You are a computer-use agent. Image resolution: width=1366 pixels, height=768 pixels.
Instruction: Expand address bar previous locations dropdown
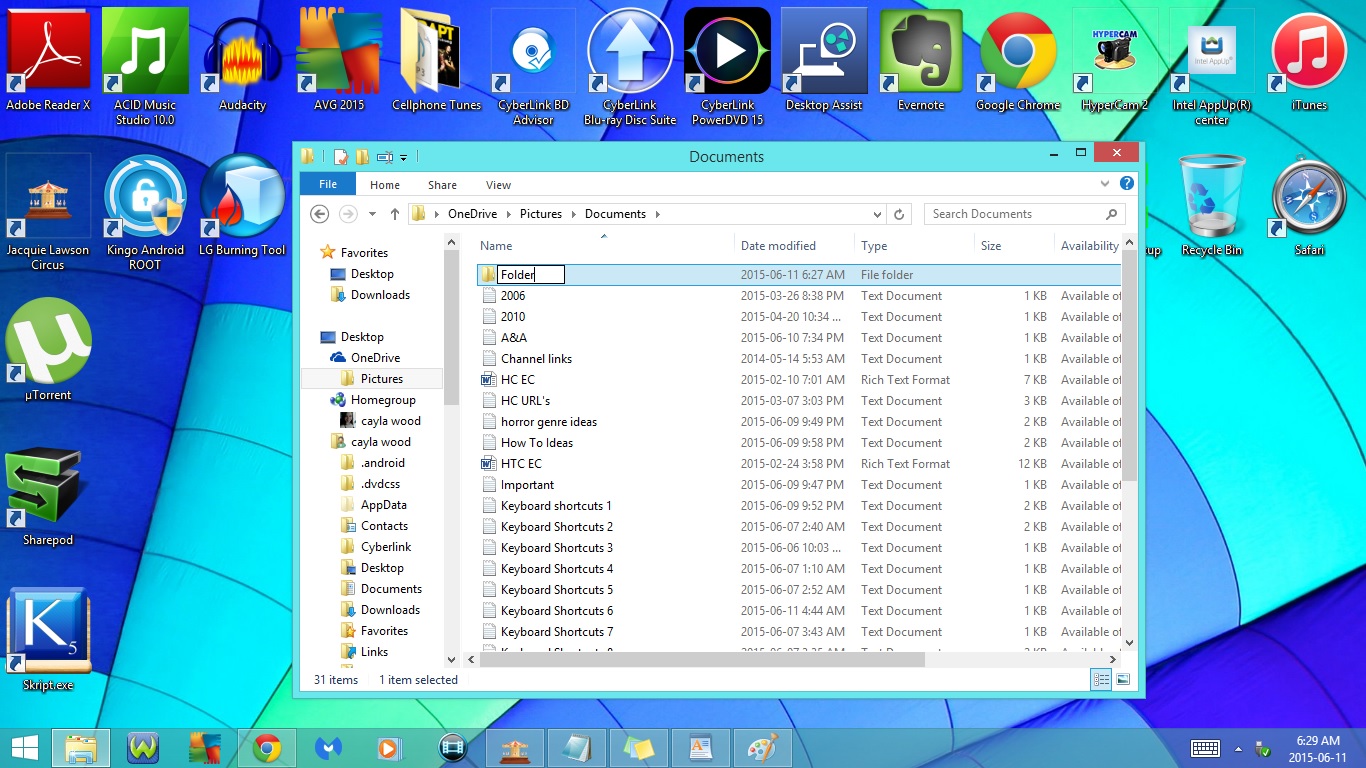(878, 214)
